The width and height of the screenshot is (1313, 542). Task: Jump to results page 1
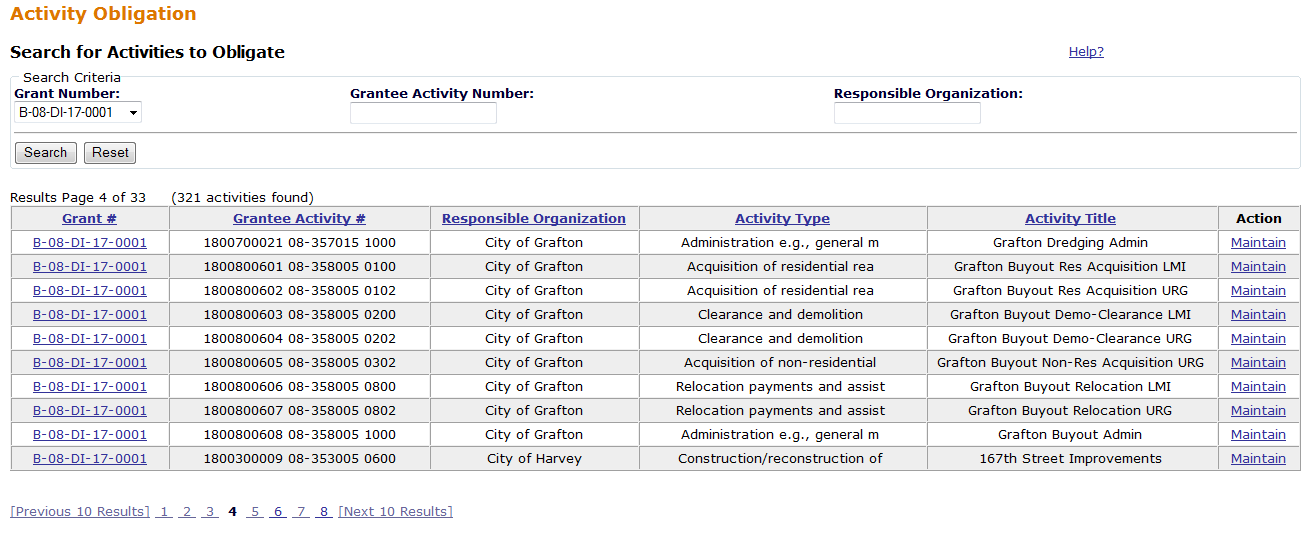[164, 512]
